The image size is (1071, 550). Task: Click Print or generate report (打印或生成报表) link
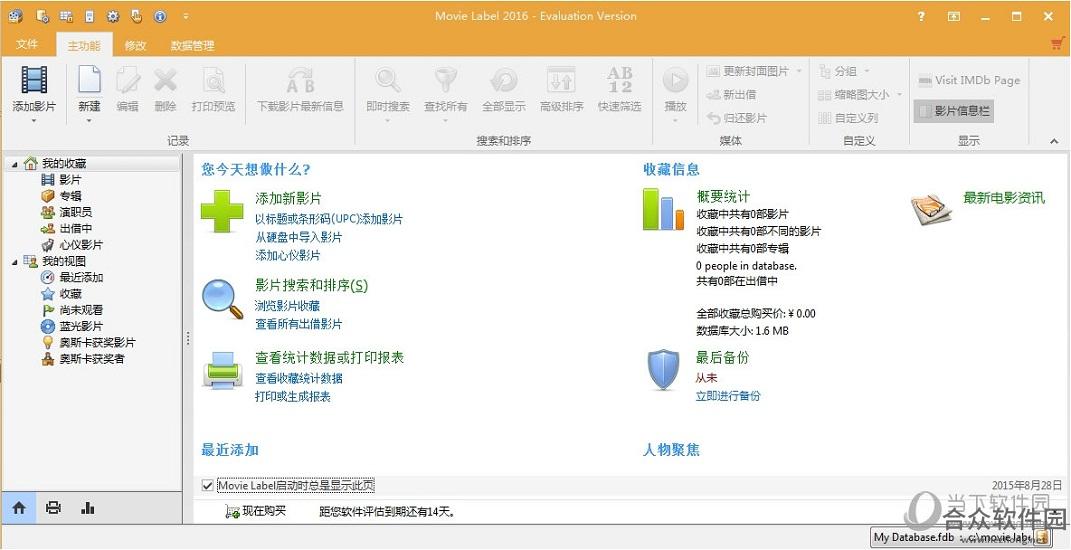pos(293,396)
